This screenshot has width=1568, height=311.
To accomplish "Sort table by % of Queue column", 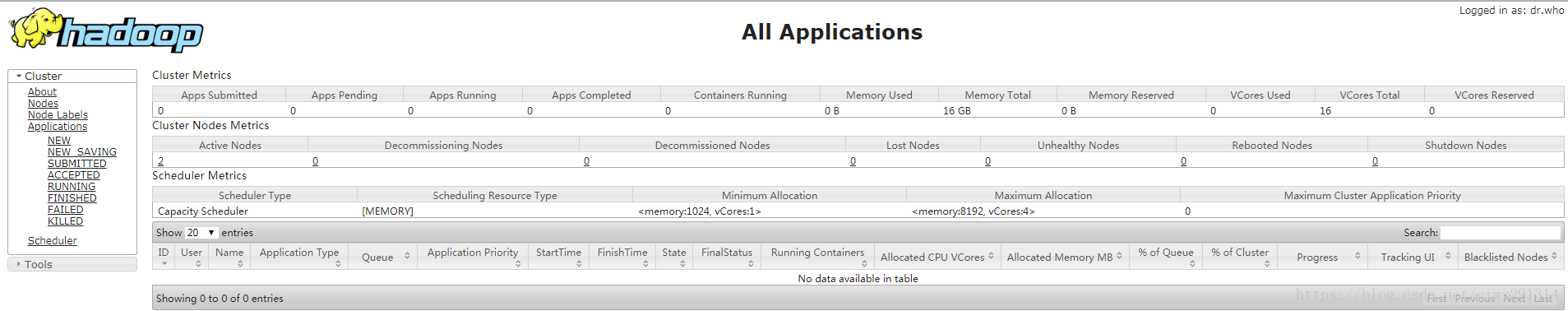I will pyautogui.click(x=1166, y=257).
